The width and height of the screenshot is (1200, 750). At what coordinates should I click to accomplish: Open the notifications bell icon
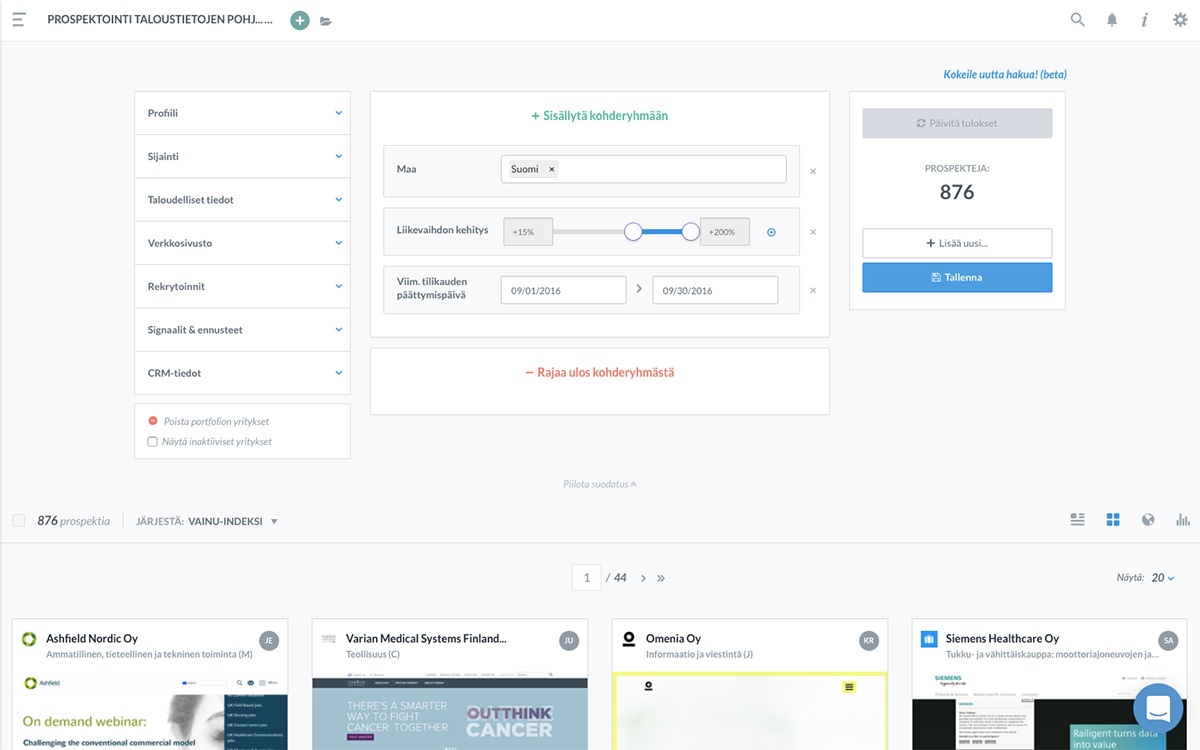pyautogui.click(x=1112, y=20)
